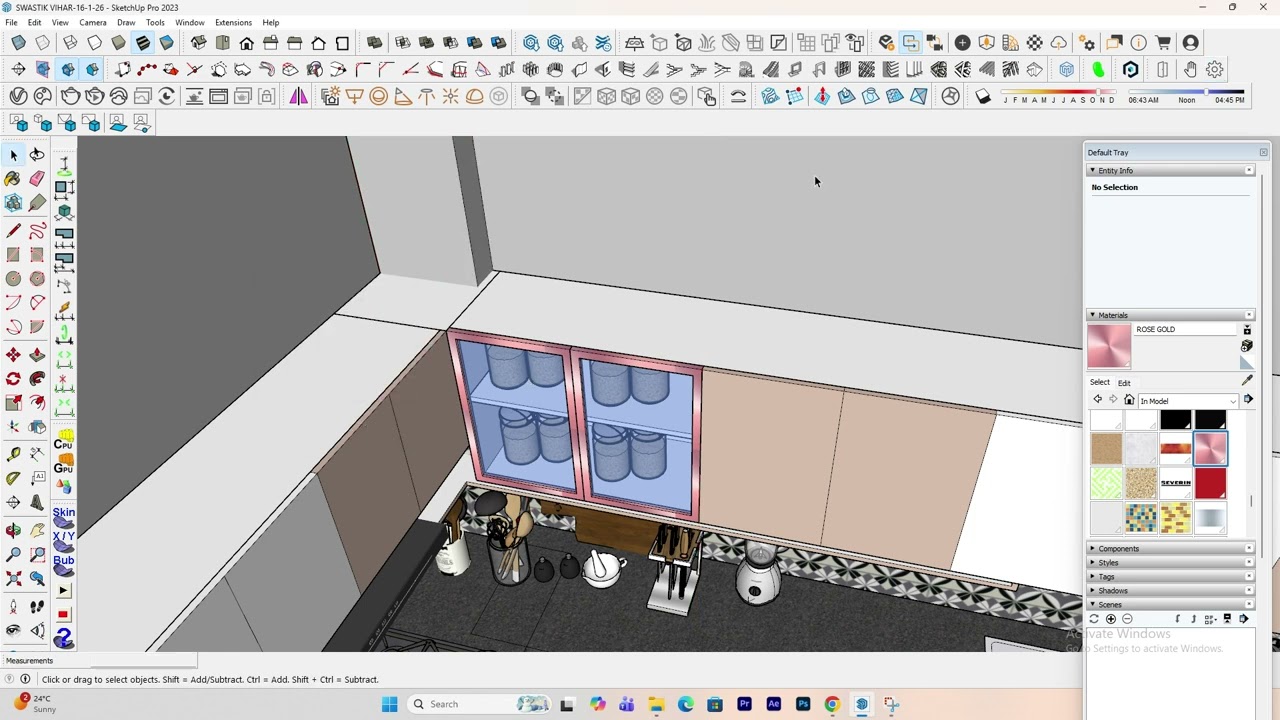The image size is (1280, 720).
Task: Choose the Eraser tool
Action: [x=37, y=179]
